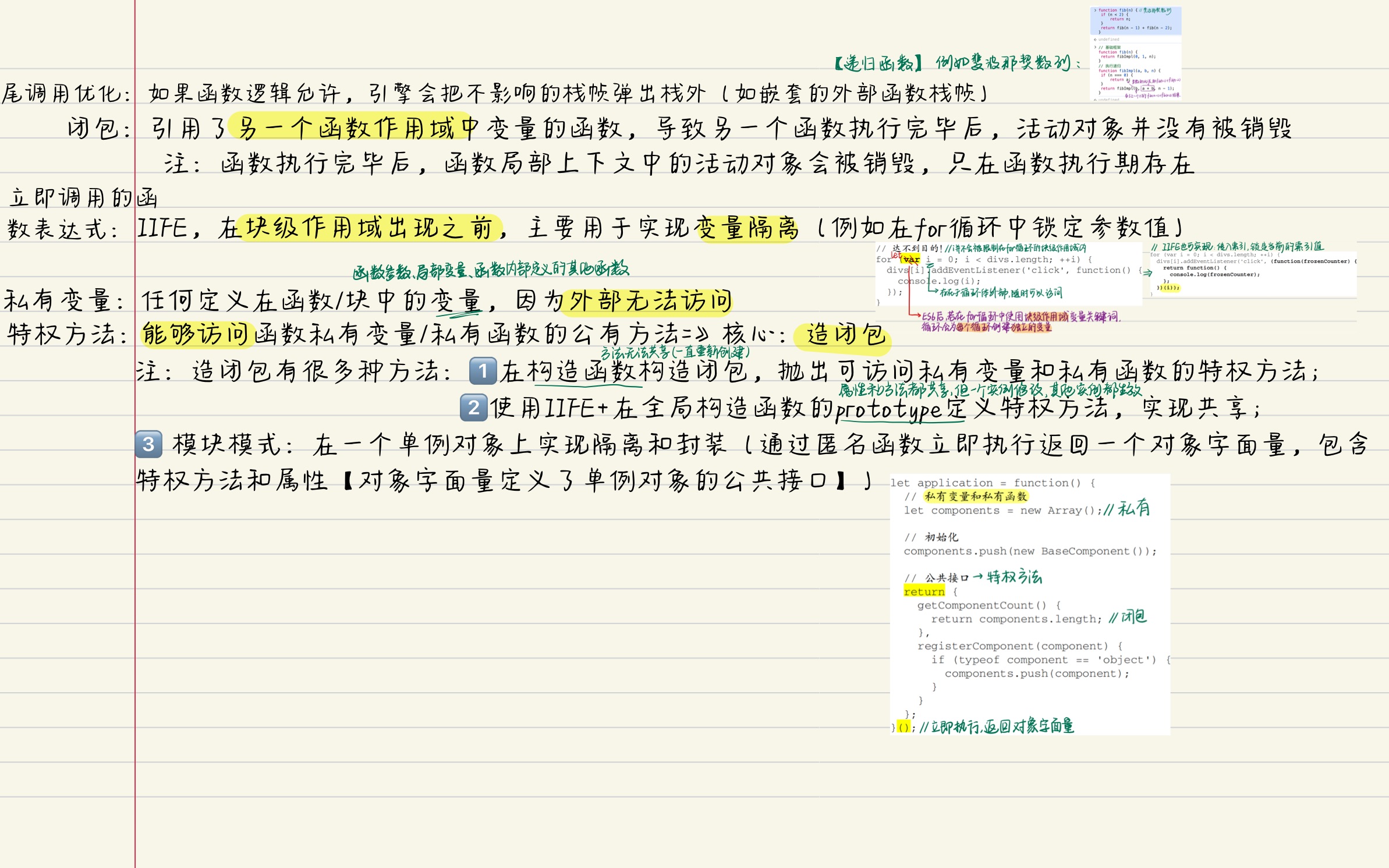
Task: Click the highlighted '()' at code end
Action: (x=903, y=727)
